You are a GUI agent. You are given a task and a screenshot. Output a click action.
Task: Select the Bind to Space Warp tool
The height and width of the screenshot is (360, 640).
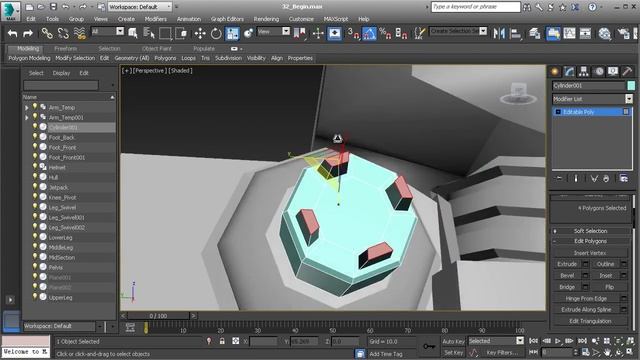pos(80,33)
